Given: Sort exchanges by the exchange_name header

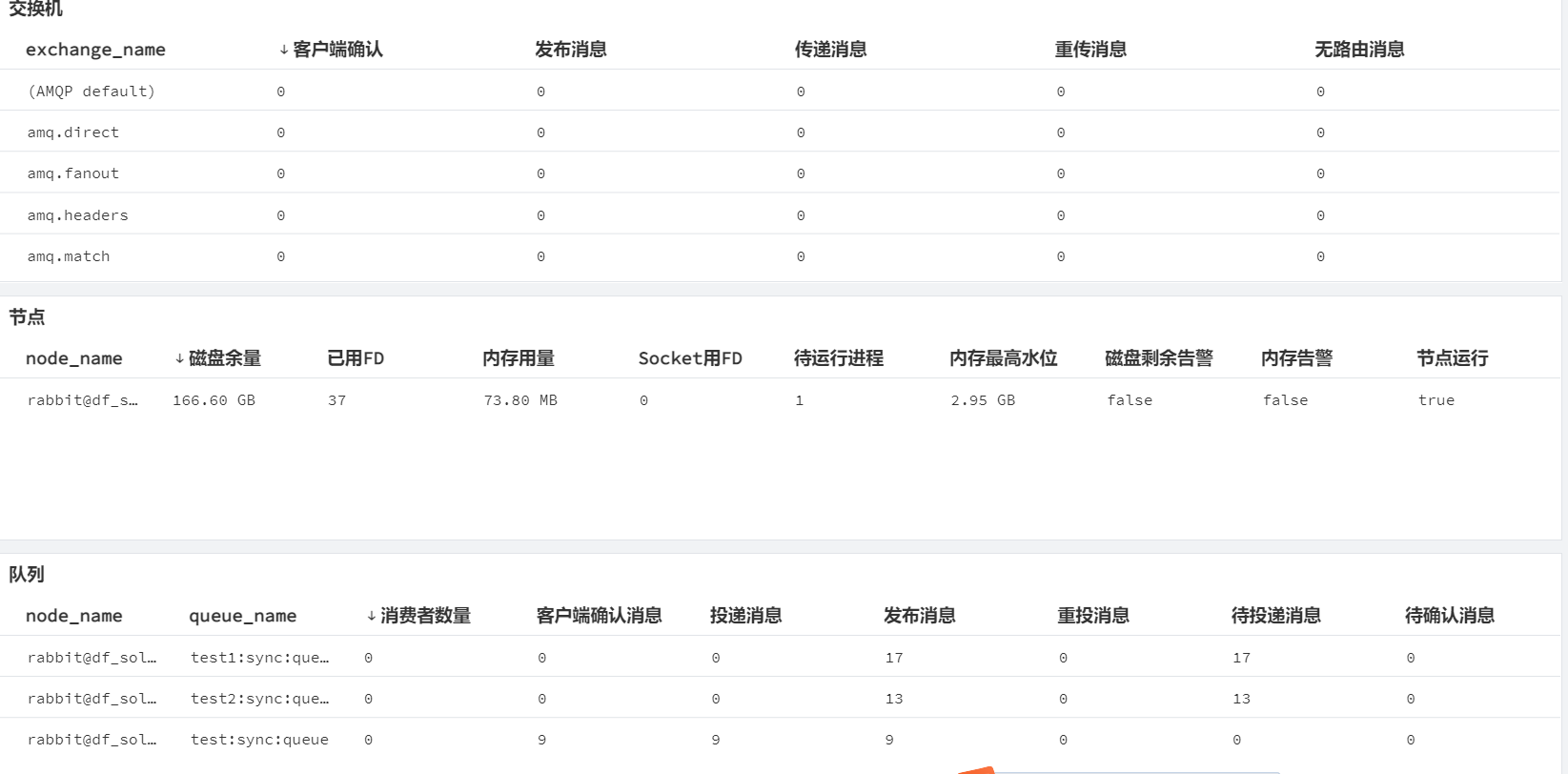Looking at the screenshot, I should pos(95,50).
